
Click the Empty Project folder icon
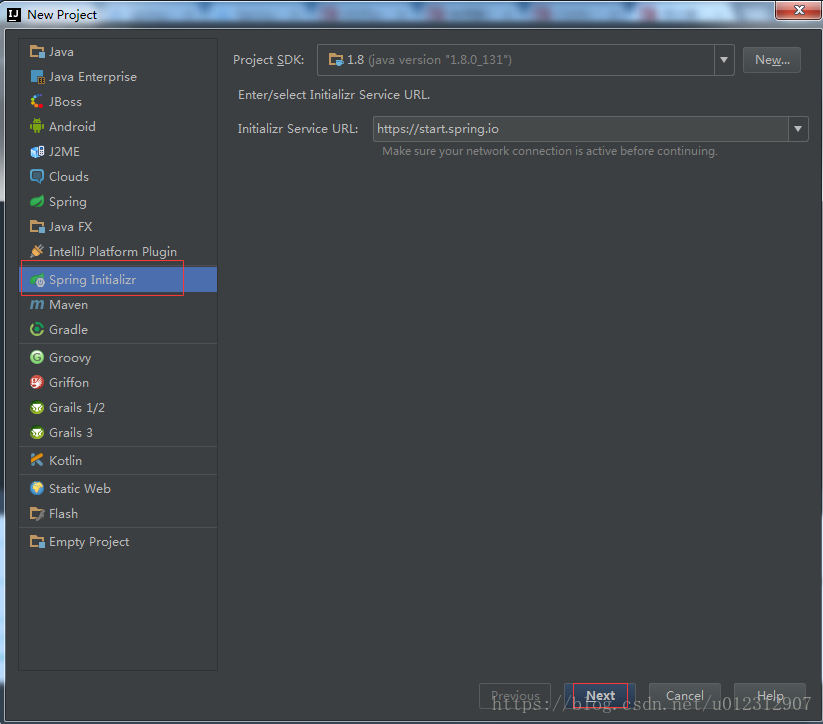(x=37, y=541)
